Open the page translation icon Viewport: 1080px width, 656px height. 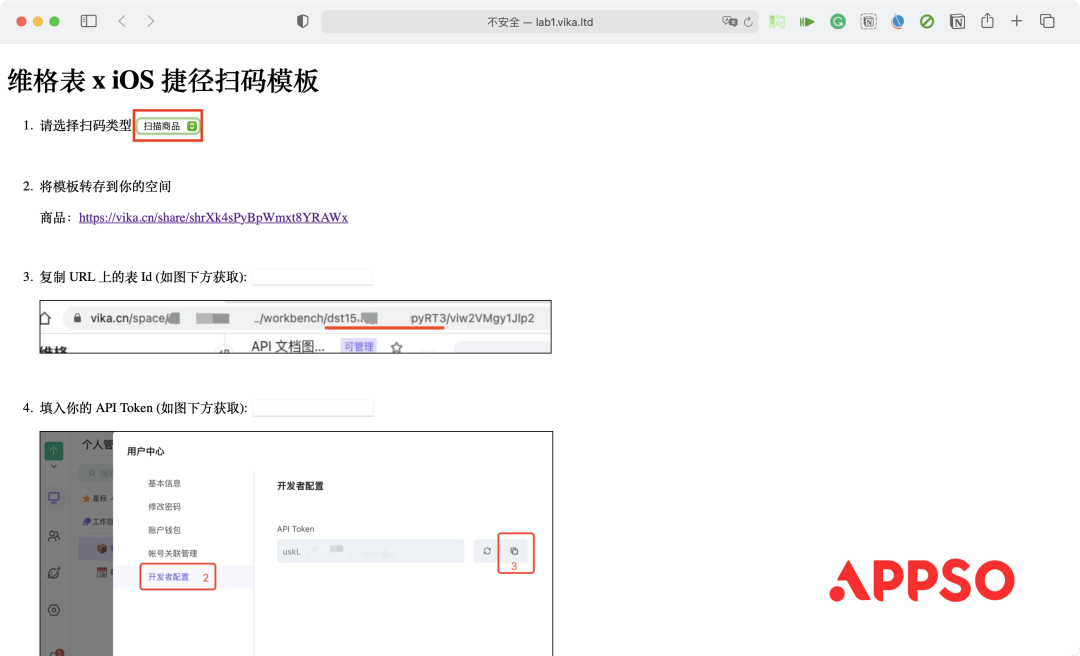coord(729,21)
